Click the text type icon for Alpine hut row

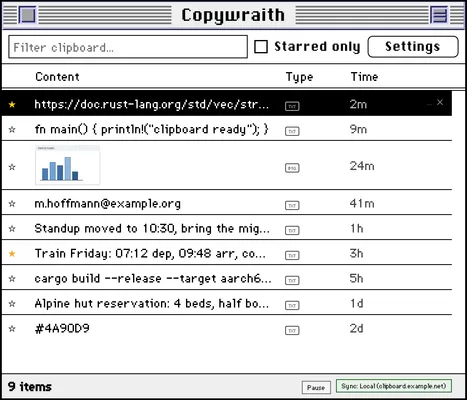click(x=292, y=305)
